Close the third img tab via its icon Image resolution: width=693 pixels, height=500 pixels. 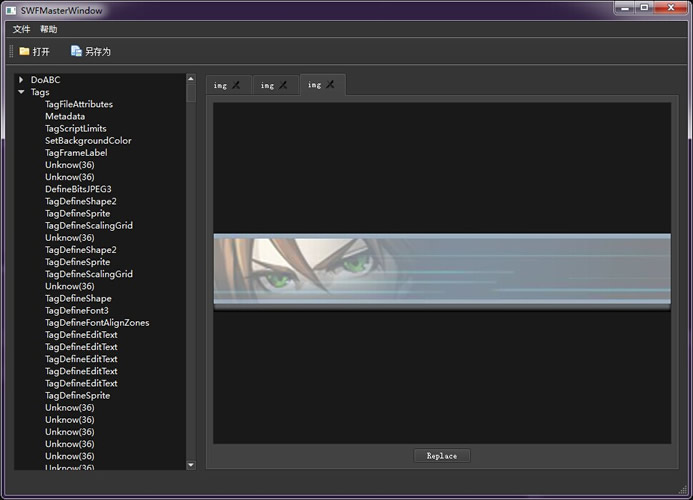330,84
